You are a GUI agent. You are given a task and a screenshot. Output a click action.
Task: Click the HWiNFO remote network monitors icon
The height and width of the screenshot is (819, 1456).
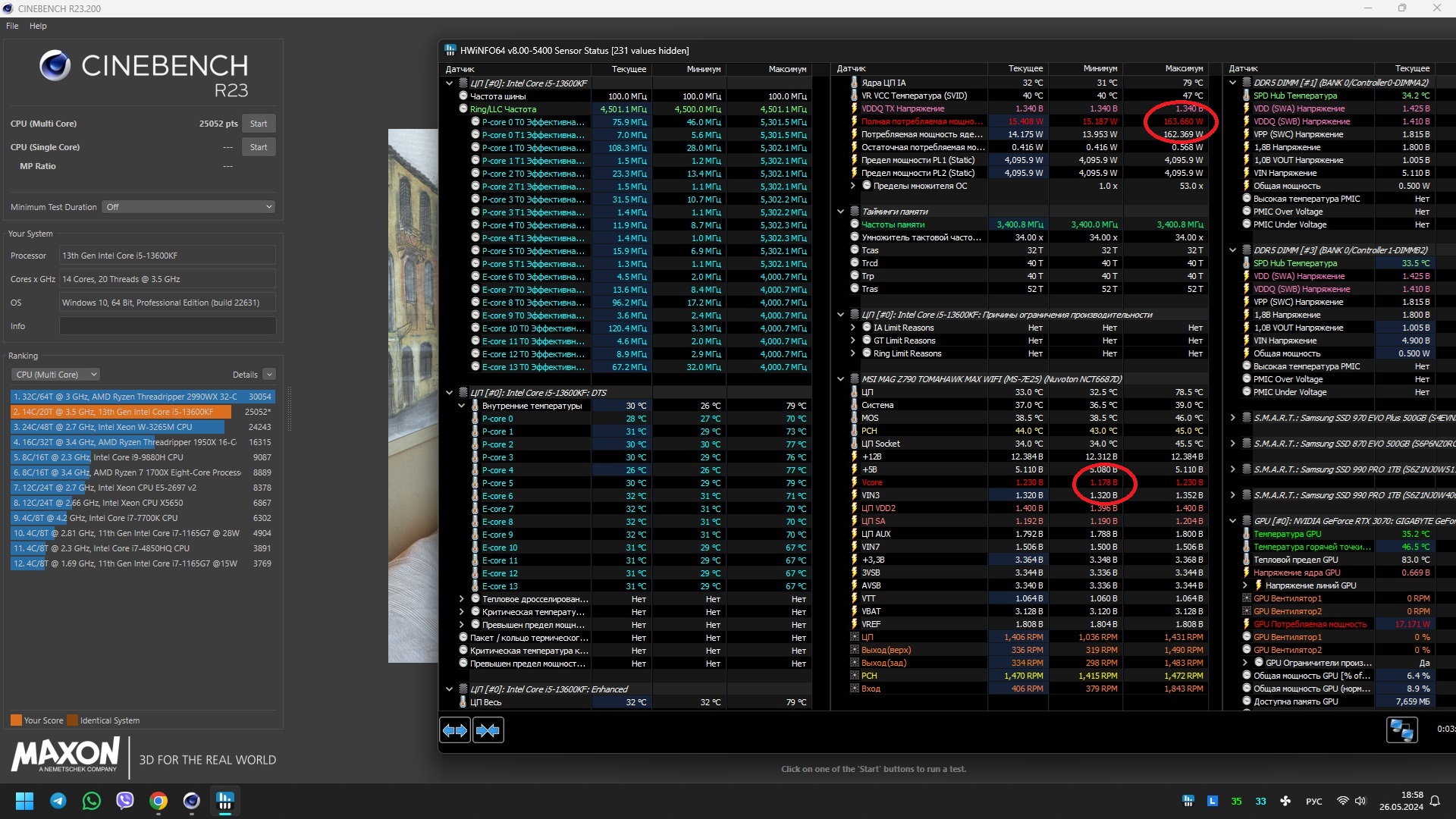tap(1401, 730)
